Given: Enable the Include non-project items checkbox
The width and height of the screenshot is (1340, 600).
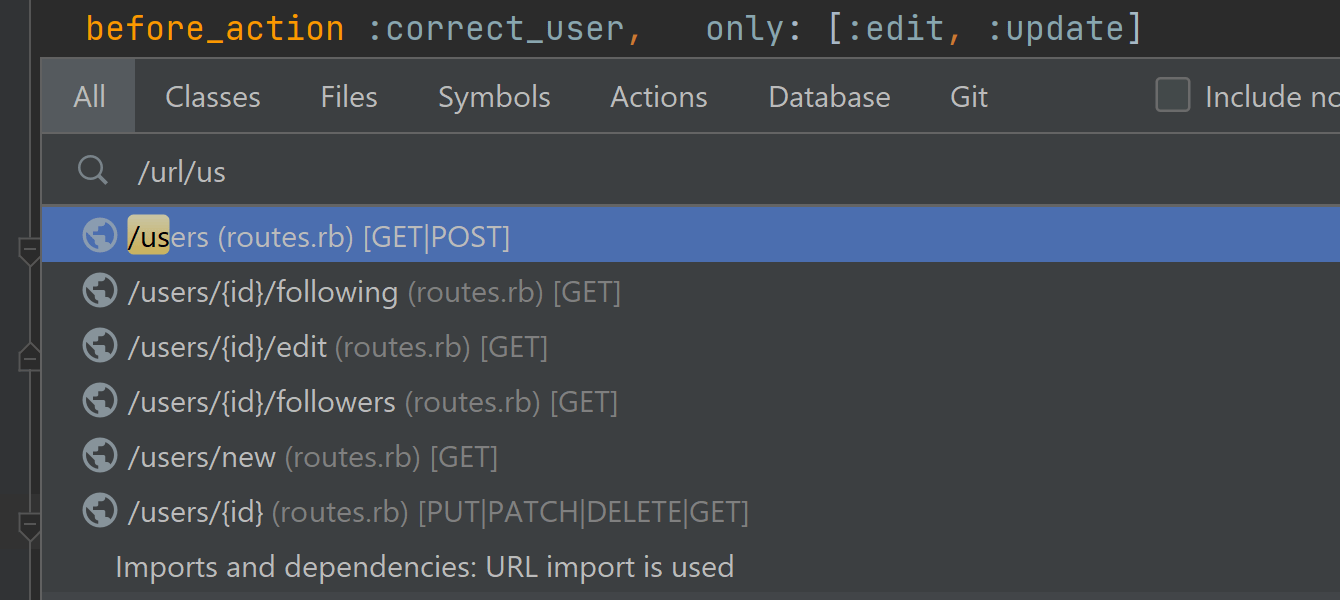Looking at the screenshot, I should (1173, 96).
